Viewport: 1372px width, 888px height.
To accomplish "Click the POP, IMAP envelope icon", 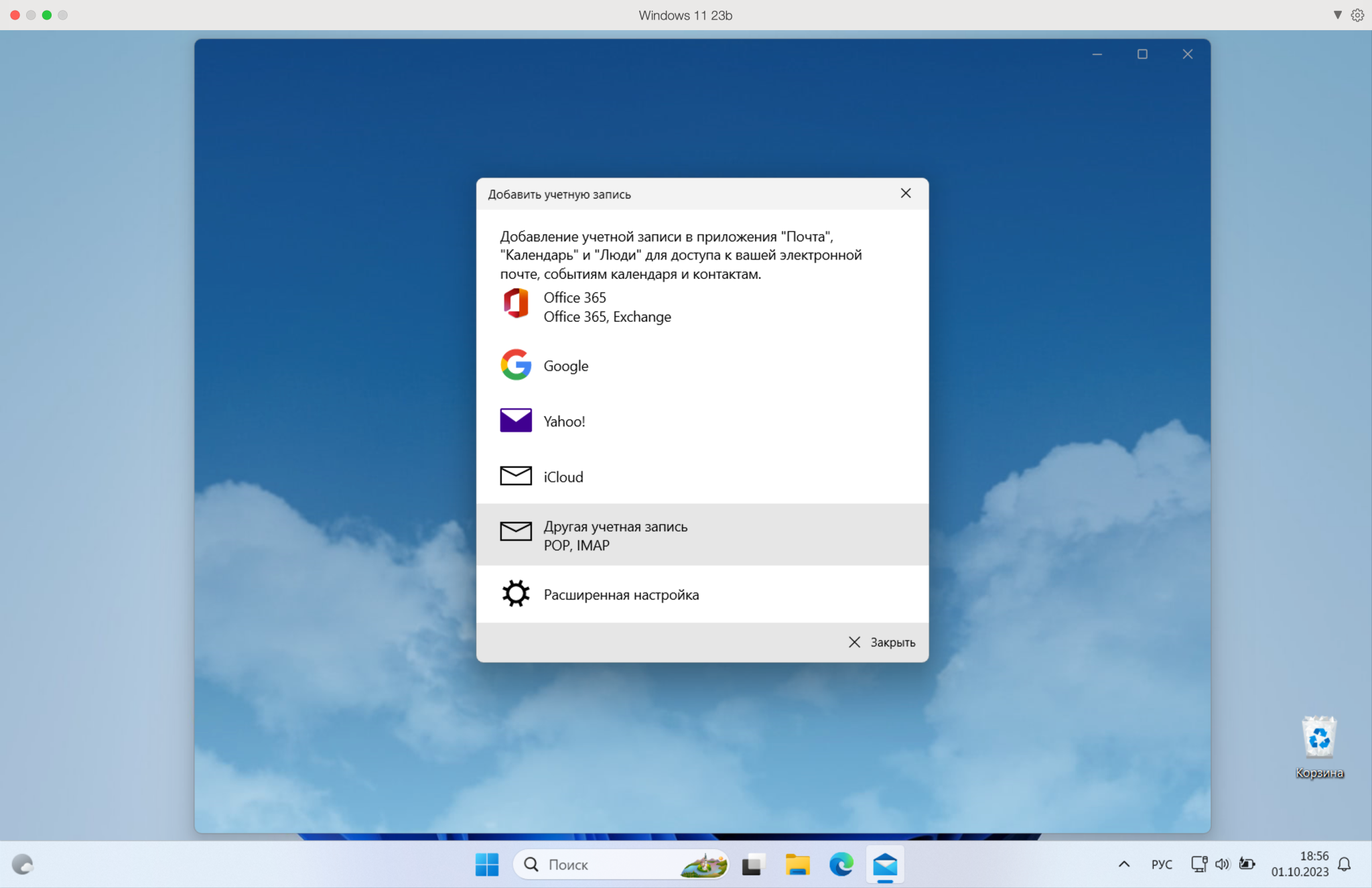I will pos(516,531).
